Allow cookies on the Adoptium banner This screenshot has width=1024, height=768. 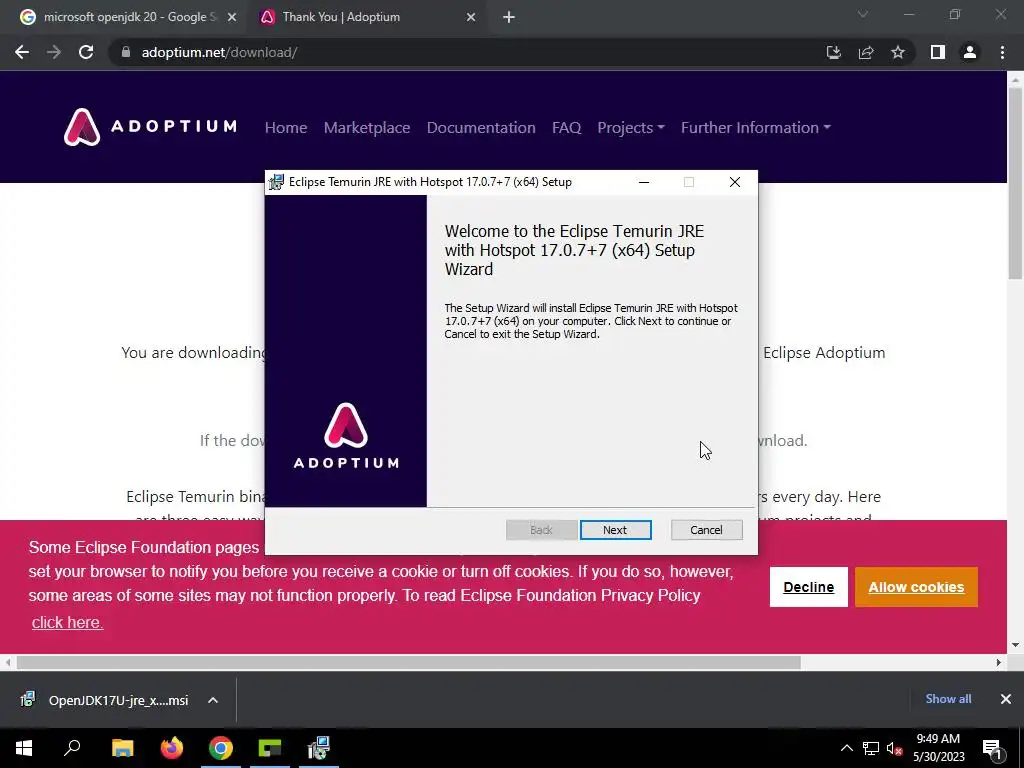(916, 587)
